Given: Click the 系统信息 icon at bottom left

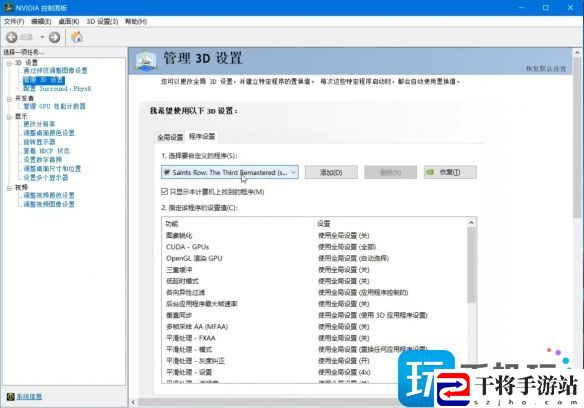Looking at the screenshot, I should tap(10, 396).
